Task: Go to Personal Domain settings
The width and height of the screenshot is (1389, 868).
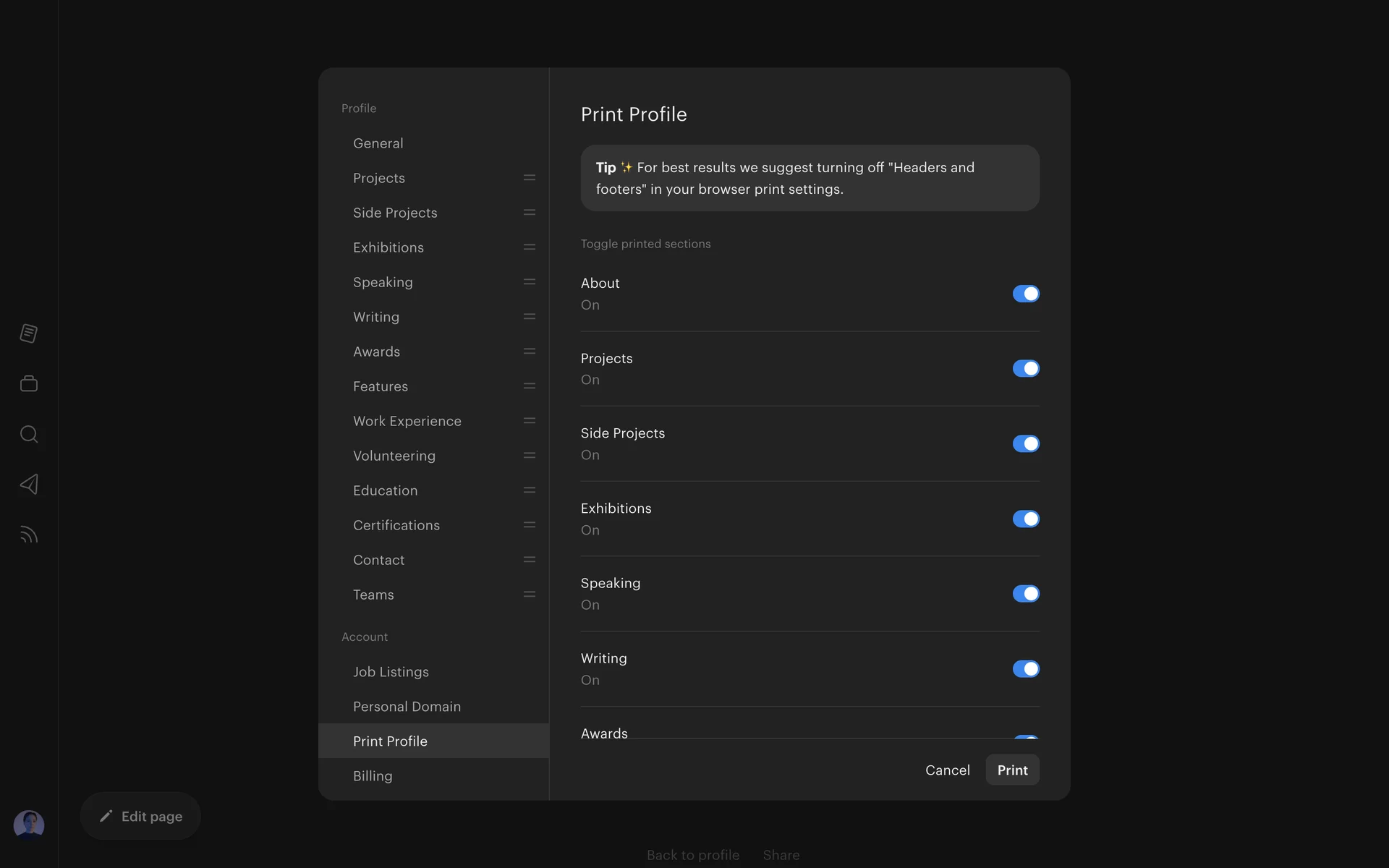Action: pyautogui.click(x=407, y=707)
